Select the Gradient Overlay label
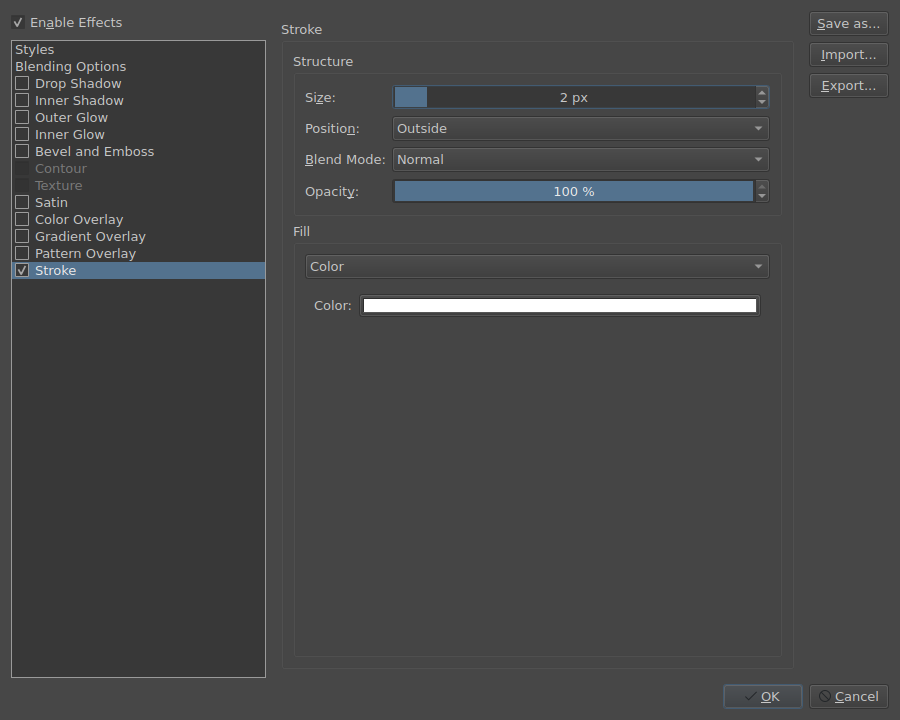900x720 pixels. pos(90,236)
